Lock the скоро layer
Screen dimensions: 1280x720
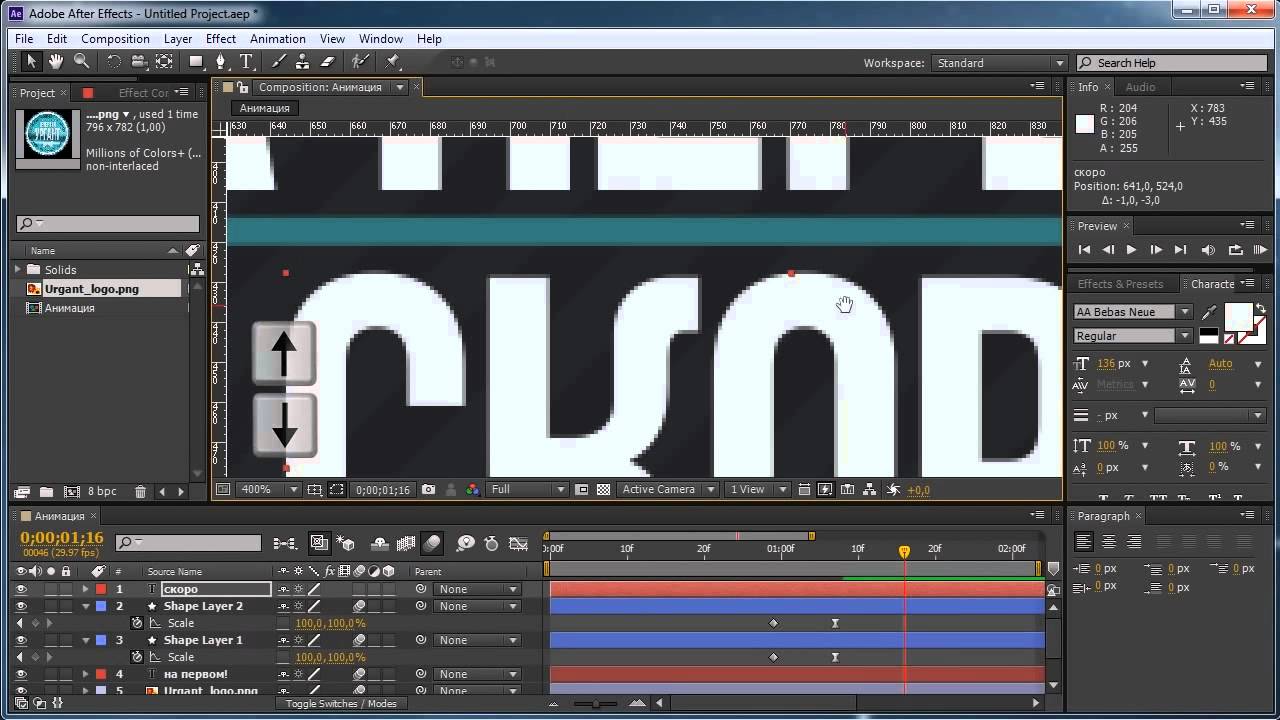pos(66,589)
